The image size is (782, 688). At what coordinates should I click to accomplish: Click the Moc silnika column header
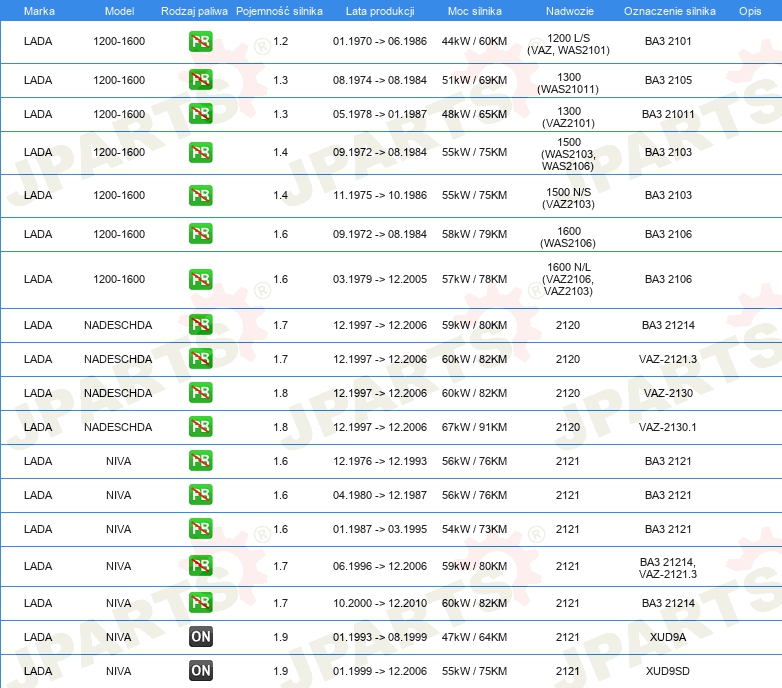(x=475, y=10)
